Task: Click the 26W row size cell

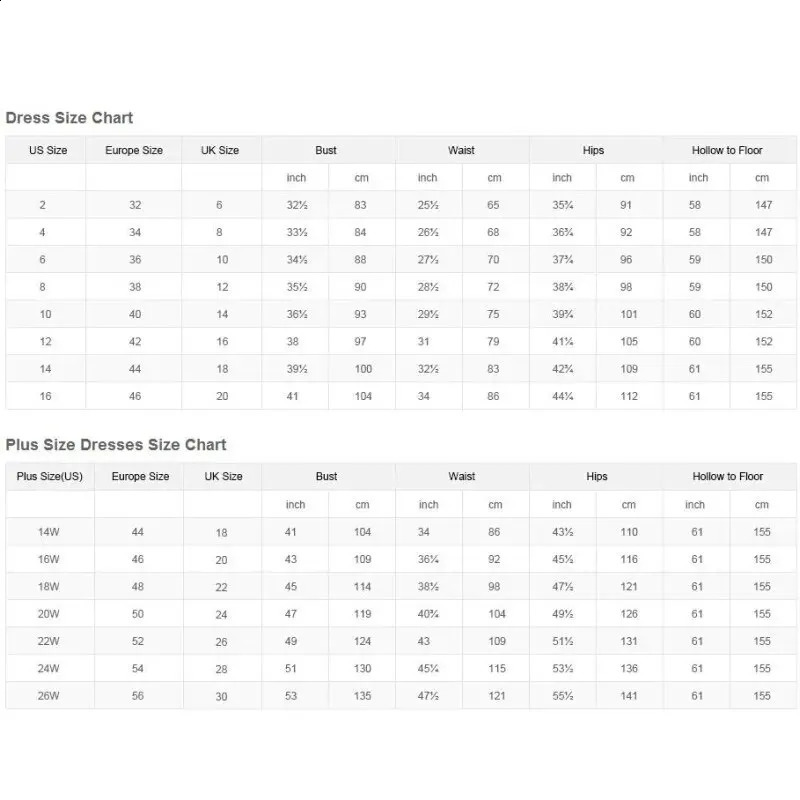Action: (x=48, y=696)
